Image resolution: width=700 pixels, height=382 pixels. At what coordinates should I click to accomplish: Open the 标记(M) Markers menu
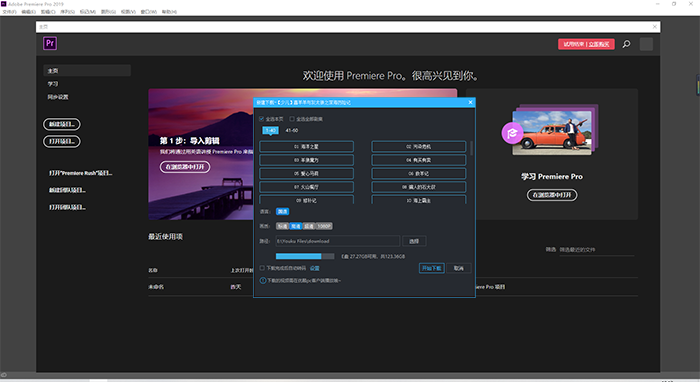pos(88,12)
